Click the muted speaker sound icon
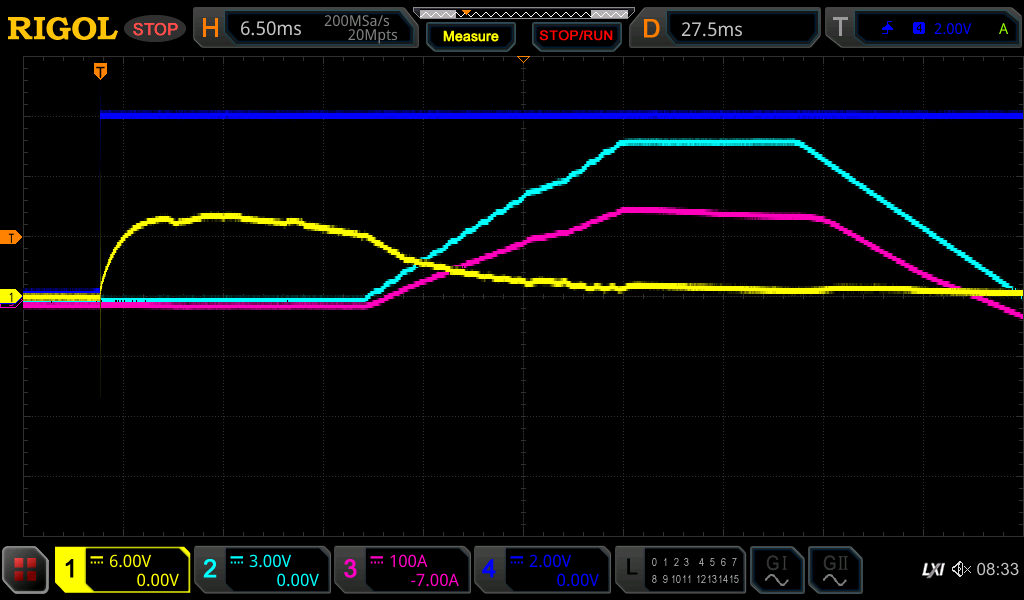Screen dimensions: 1024x600 coord(961,570)
